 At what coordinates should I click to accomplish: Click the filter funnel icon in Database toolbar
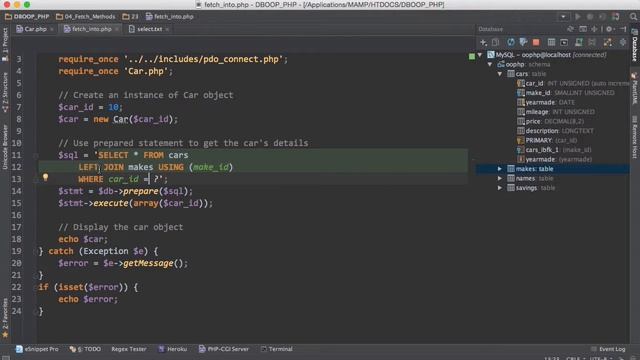click(523, 42)
